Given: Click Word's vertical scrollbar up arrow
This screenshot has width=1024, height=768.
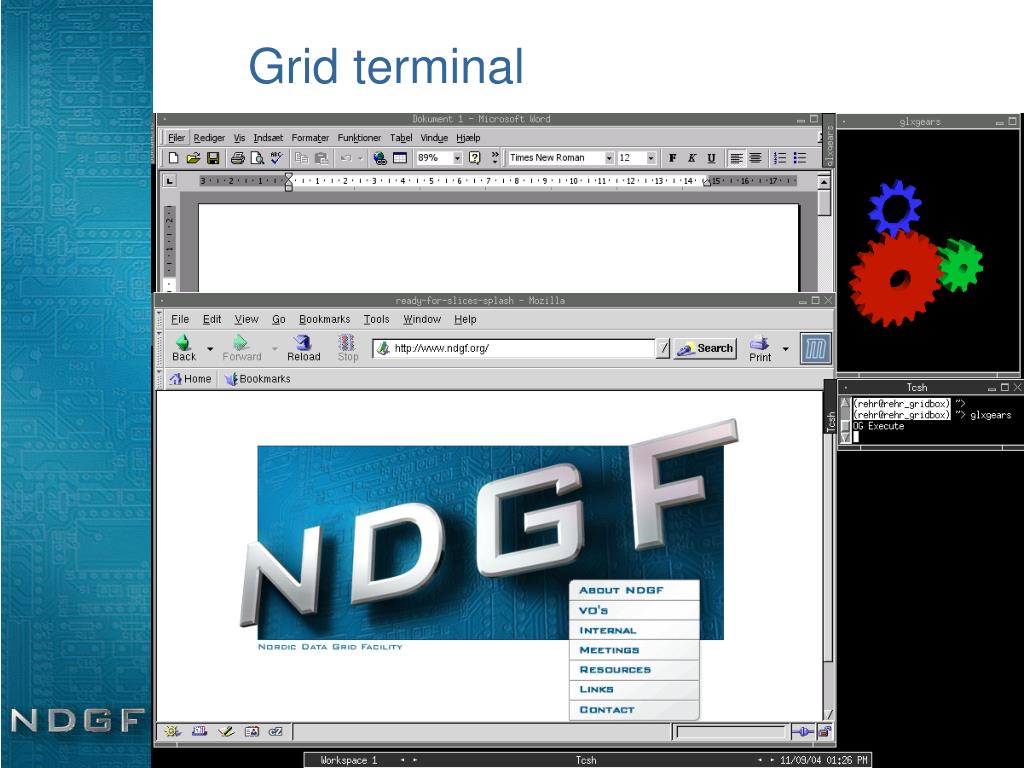Looking at the screenshot, I should [824, 182].
